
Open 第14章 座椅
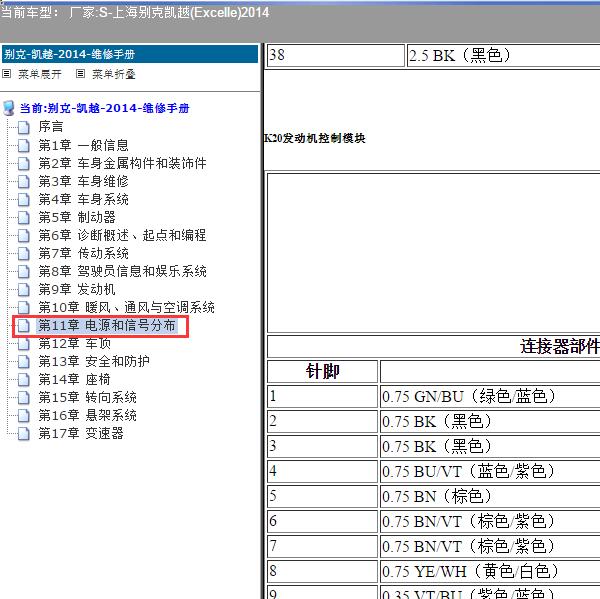(x=74, y=380)
